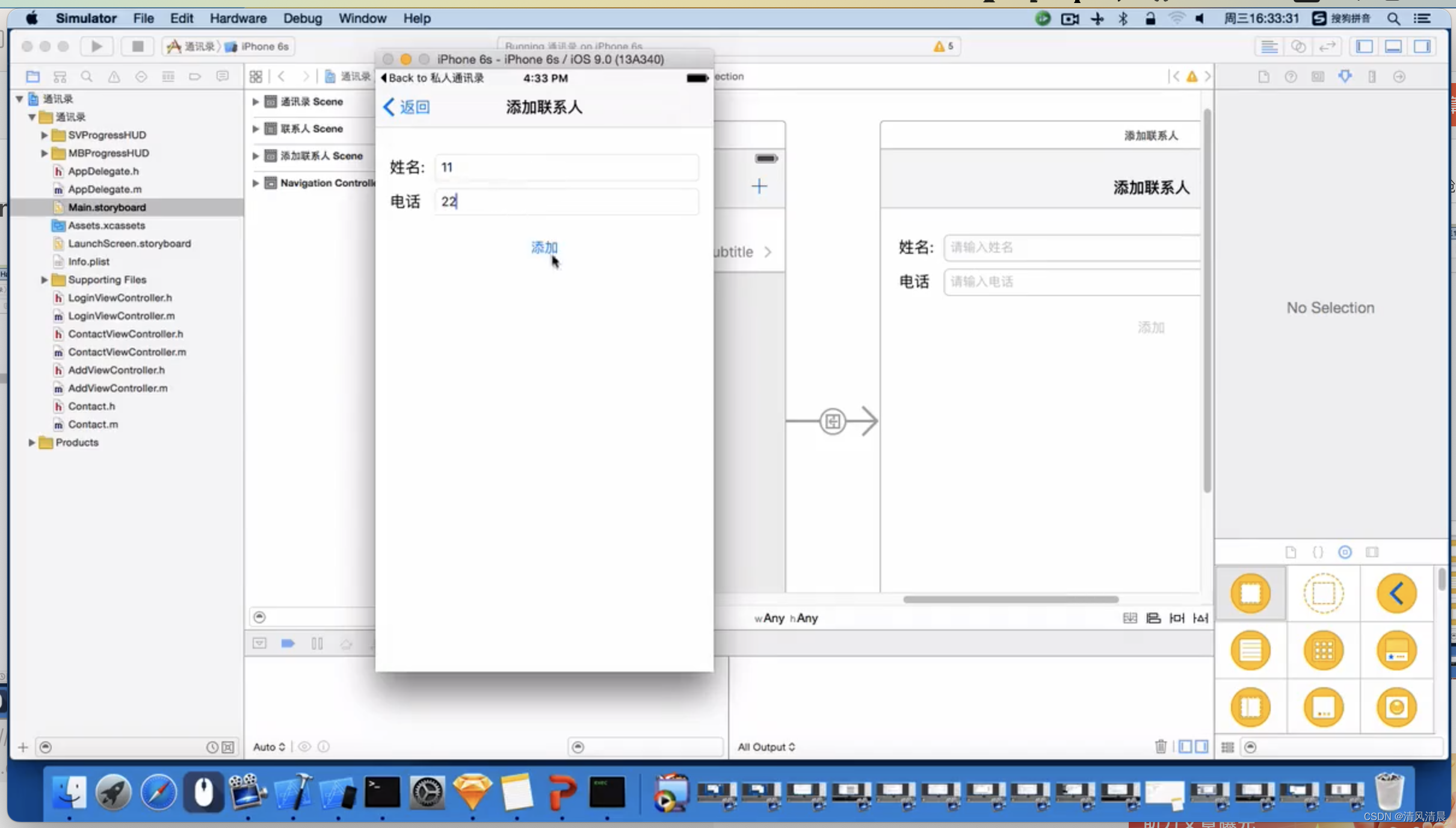Image resolution: width=1456 pixels, height=828 pixels.
Task: Select Navigation Controller object in library
Action: [x=1396, y=593]
